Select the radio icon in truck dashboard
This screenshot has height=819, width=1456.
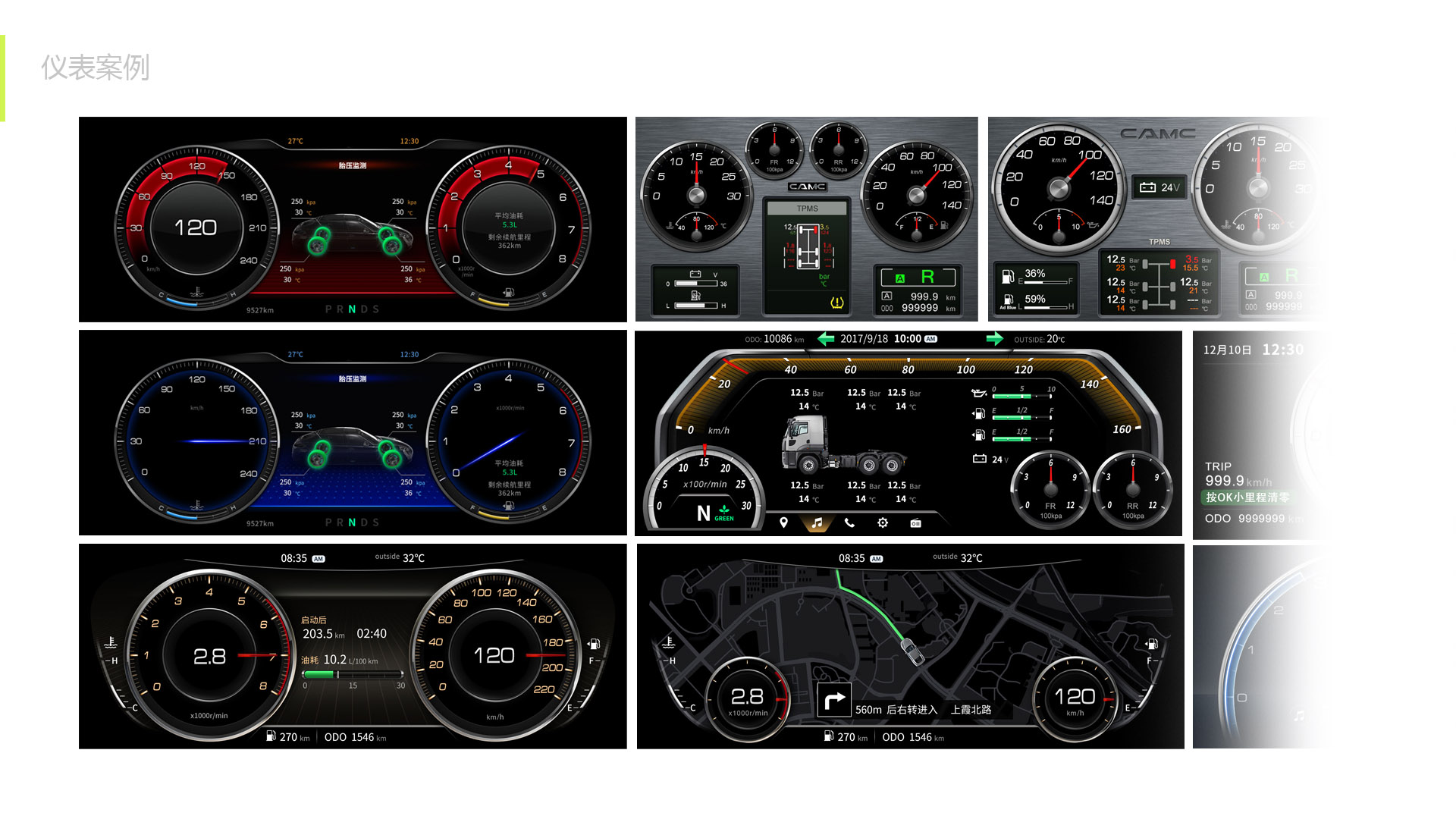click(x=915, y=523)
